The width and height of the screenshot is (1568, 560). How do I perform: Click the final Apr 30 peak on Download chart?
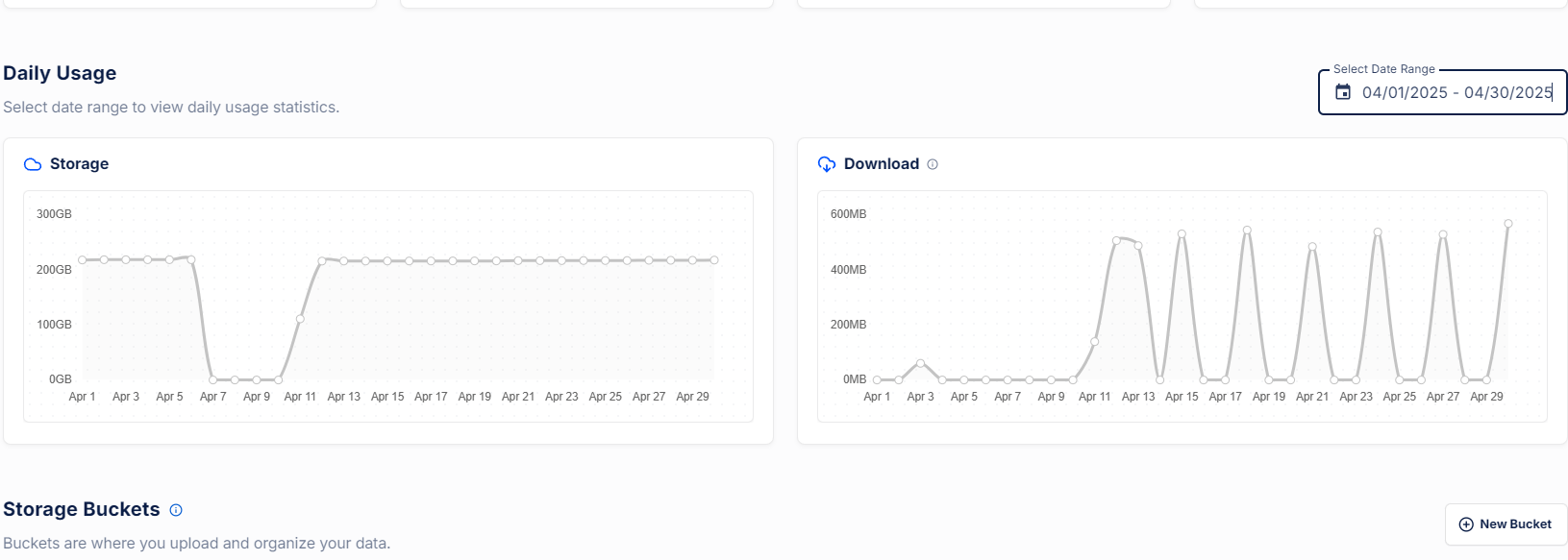tap(1508, 224)
